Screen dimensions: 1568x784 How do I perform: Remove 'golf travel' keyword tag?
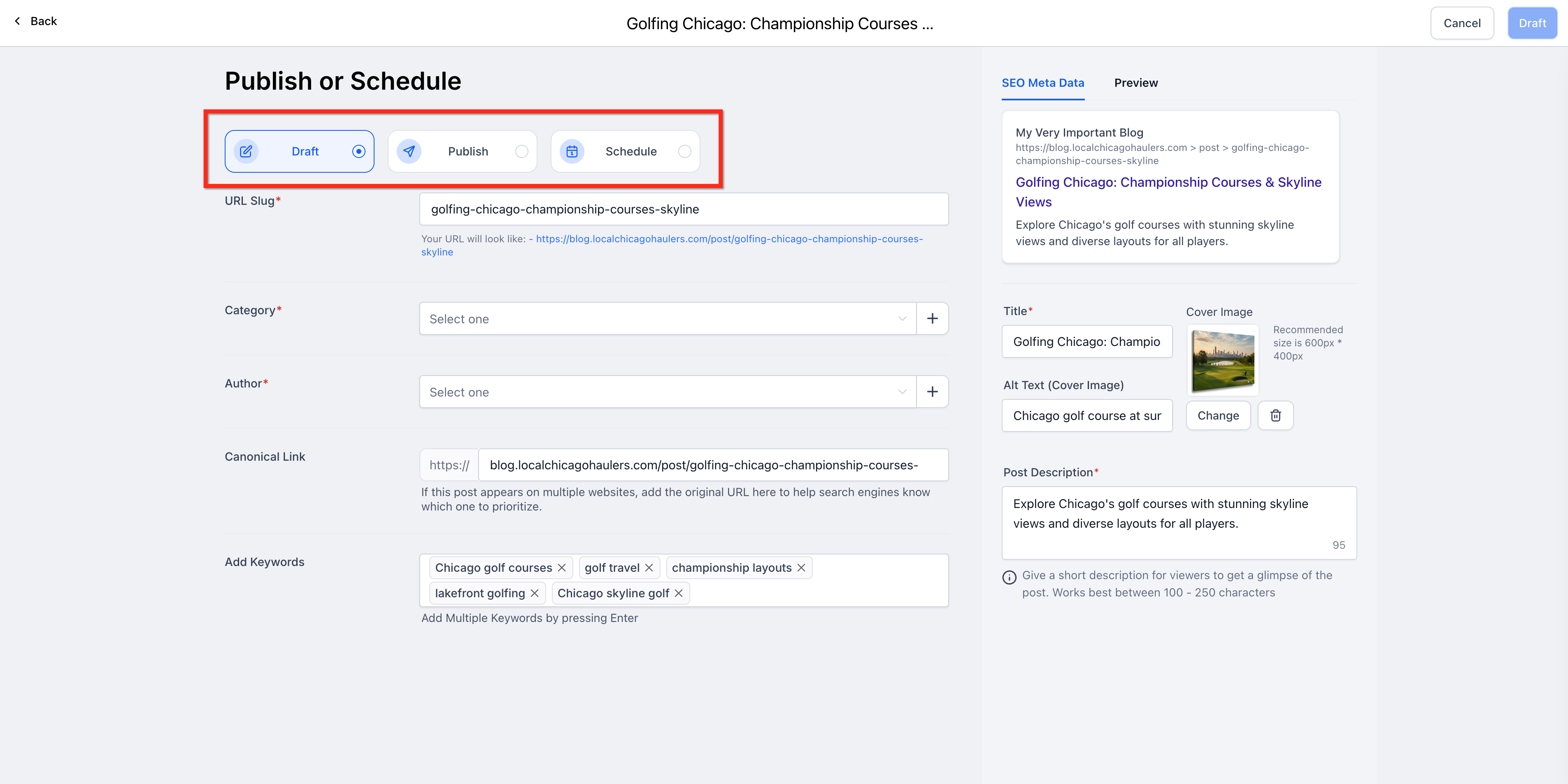(649, 568)
